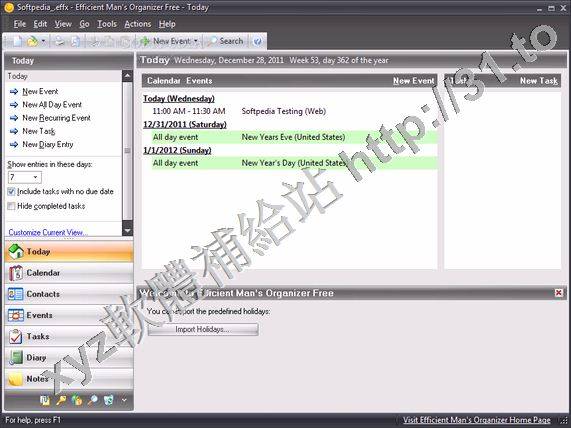Viewport: 571px width, 428px height.
Task: Click Customize Current View link
Action: [x=48, y=232]
